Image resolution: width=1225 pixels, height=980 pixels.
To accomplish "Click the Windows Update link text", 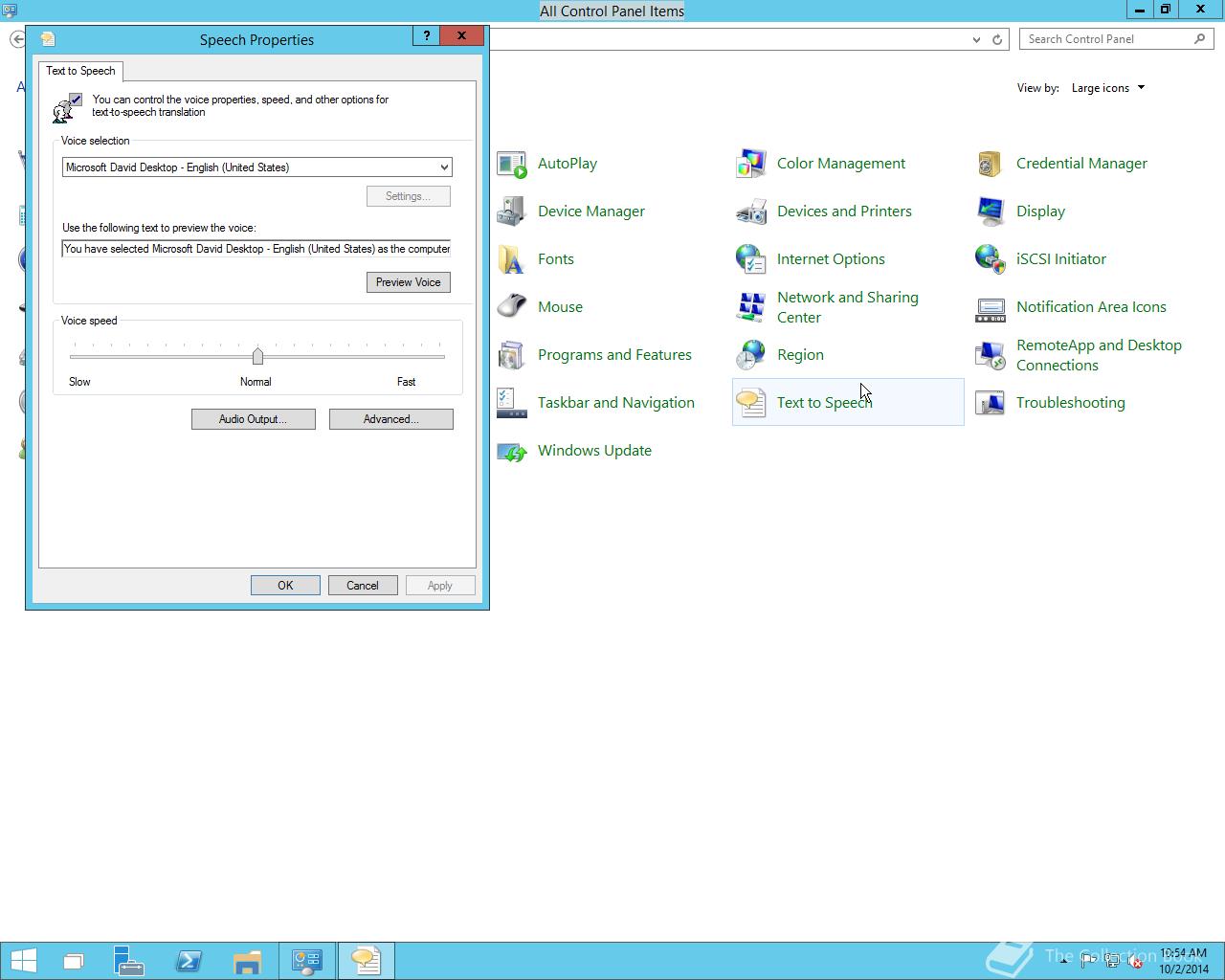I will (x=594, y=451).
